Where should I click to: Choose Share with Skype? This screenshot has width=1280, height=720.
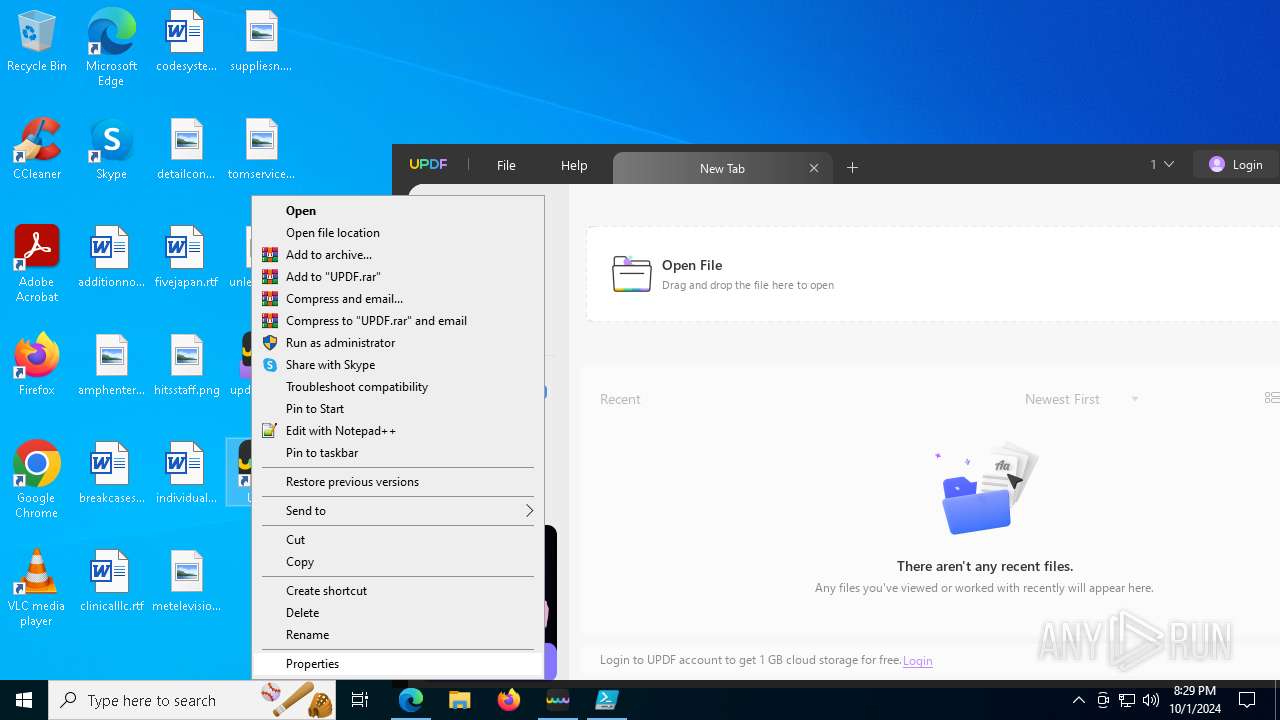click(398, 365)
